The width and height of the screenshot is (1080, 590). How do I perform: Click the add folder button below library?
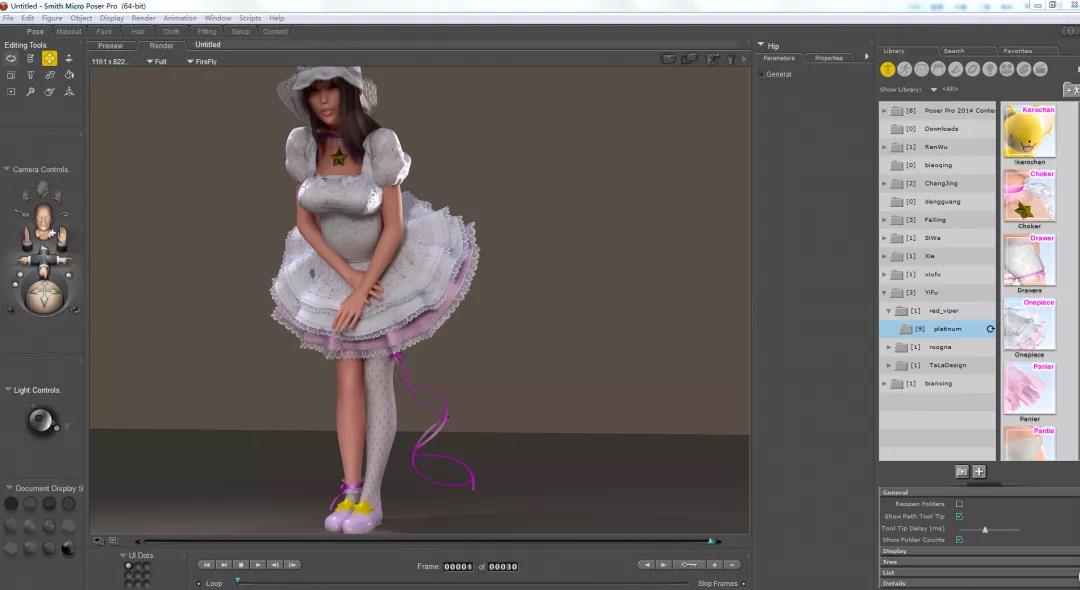962,472
